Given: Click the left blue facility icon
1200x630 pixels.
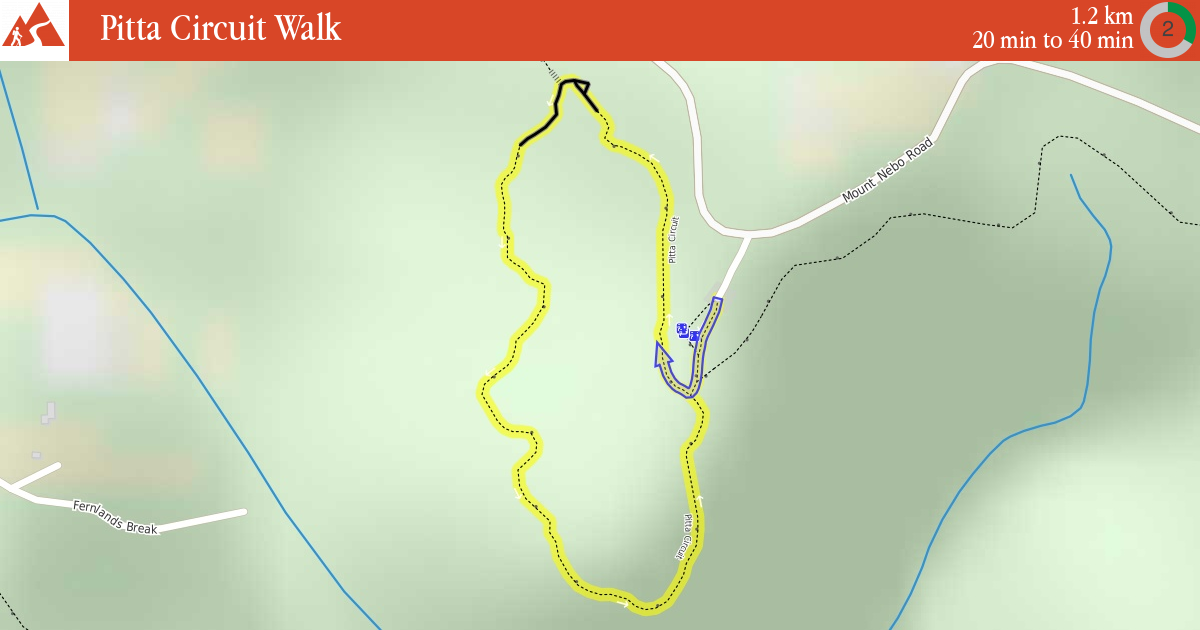Looking at the screenshot, I should 682,329.
